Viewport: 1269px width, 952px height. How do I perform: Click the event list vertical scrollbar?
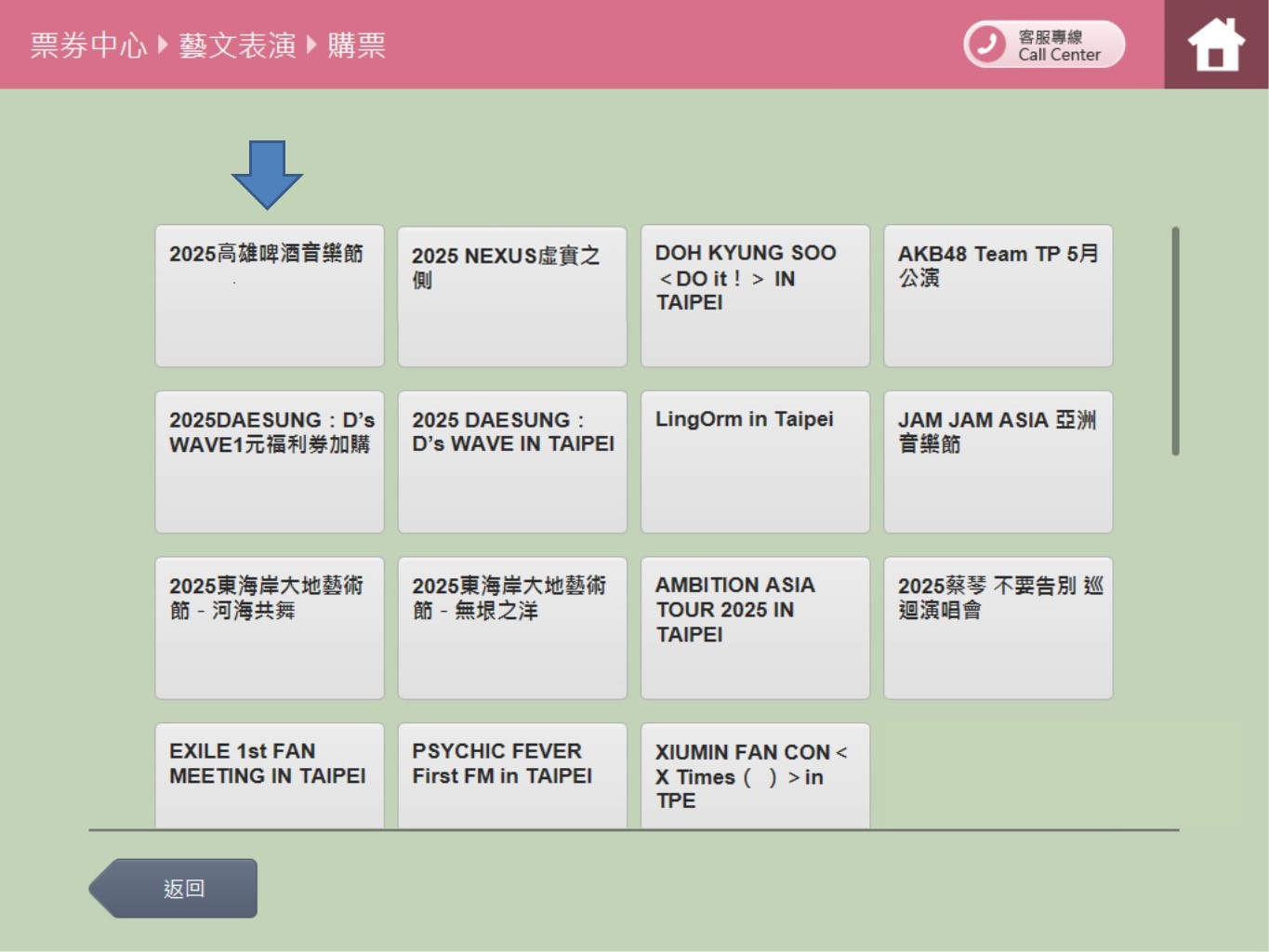1176,340
